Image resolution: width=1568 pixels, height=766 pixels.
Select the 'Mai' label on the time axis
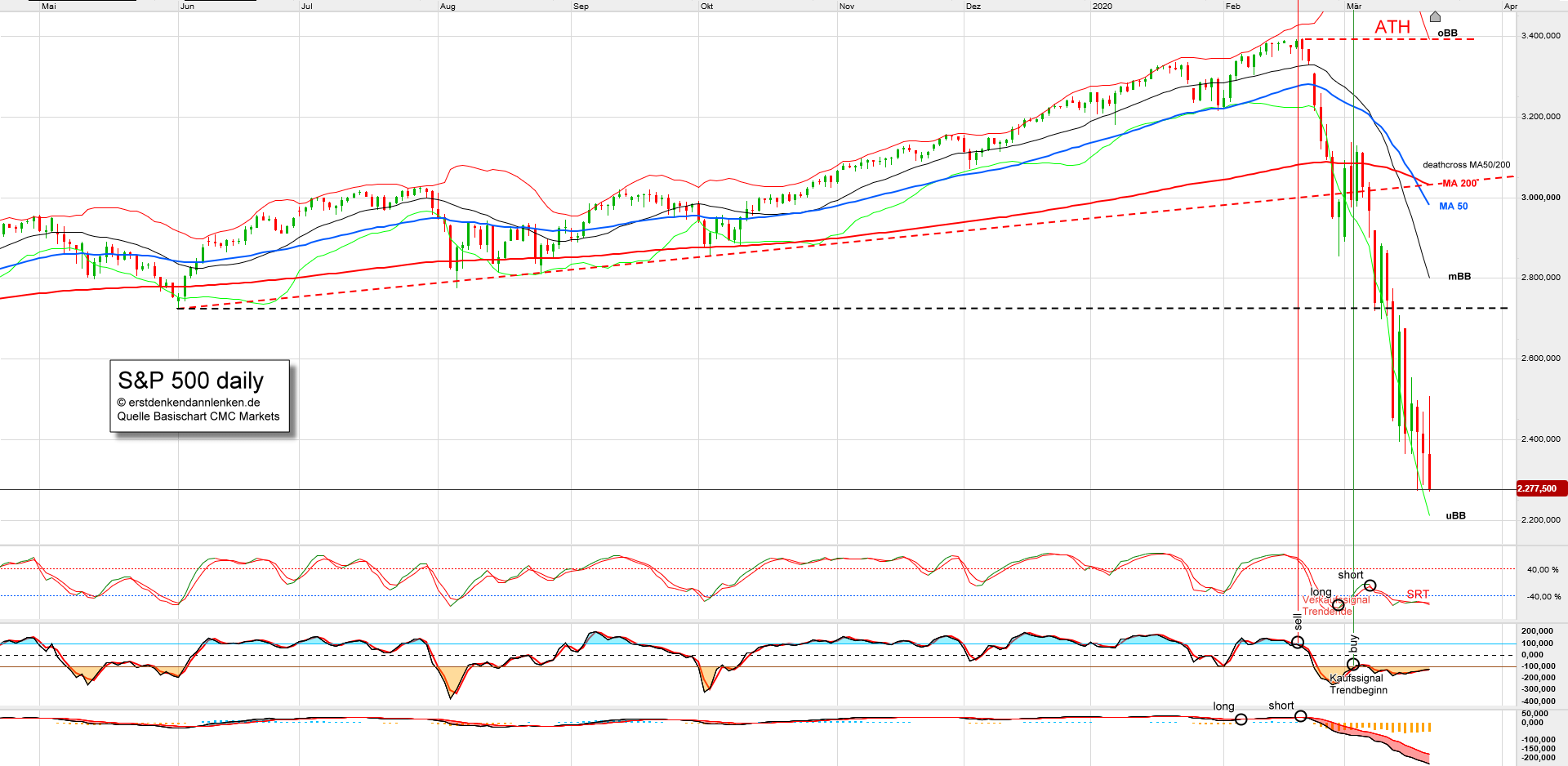point(49,7)
